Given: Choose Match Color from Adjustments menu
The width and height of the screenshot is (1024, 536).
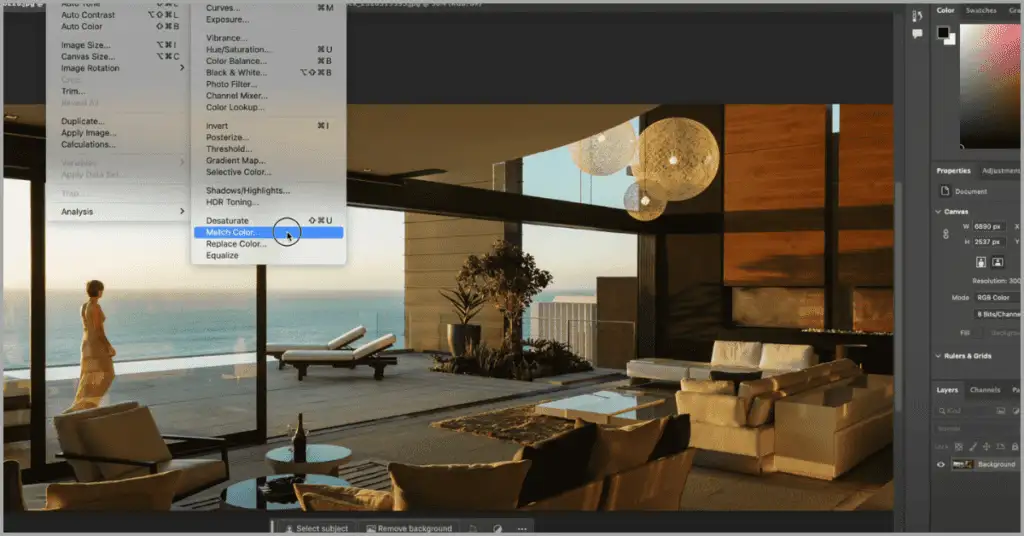Looking at the screenshot, I should 268,232.
